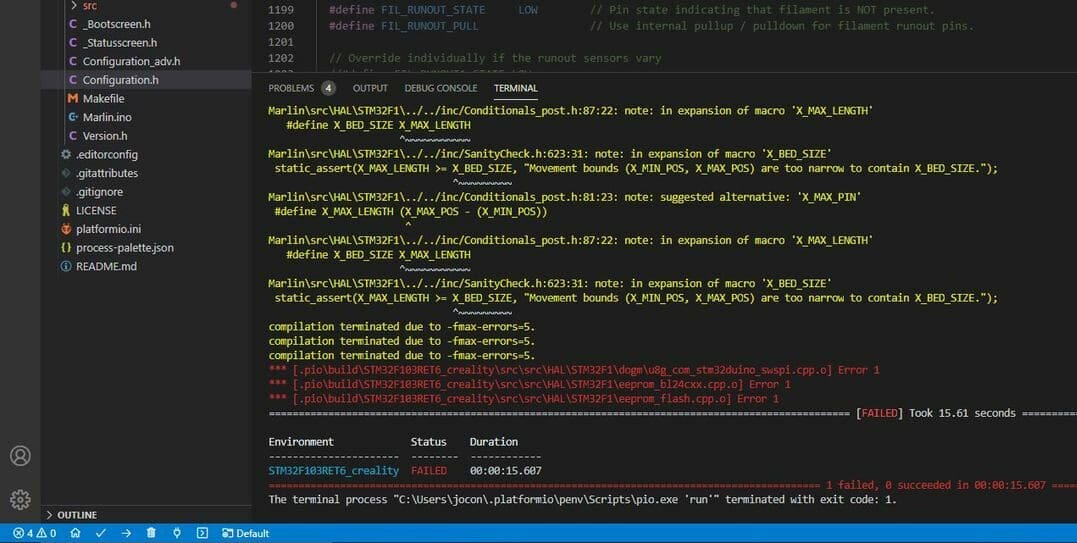Switch the Default project environment
Image resolution: width=1077 pixels, height=543 pixels.
(245, 533)
